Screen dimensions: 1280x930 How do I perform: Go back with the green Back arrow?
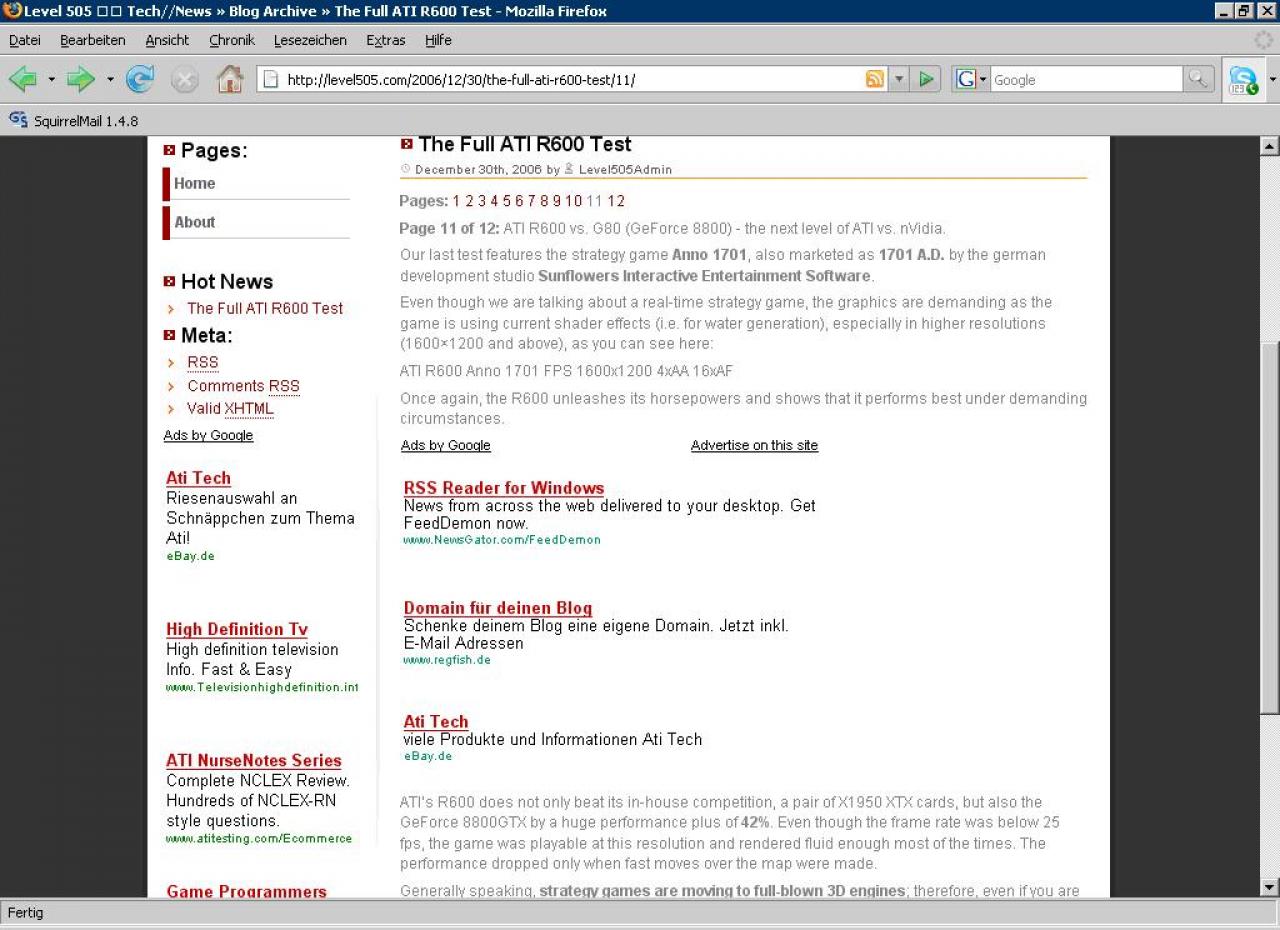tap(22, 79)
